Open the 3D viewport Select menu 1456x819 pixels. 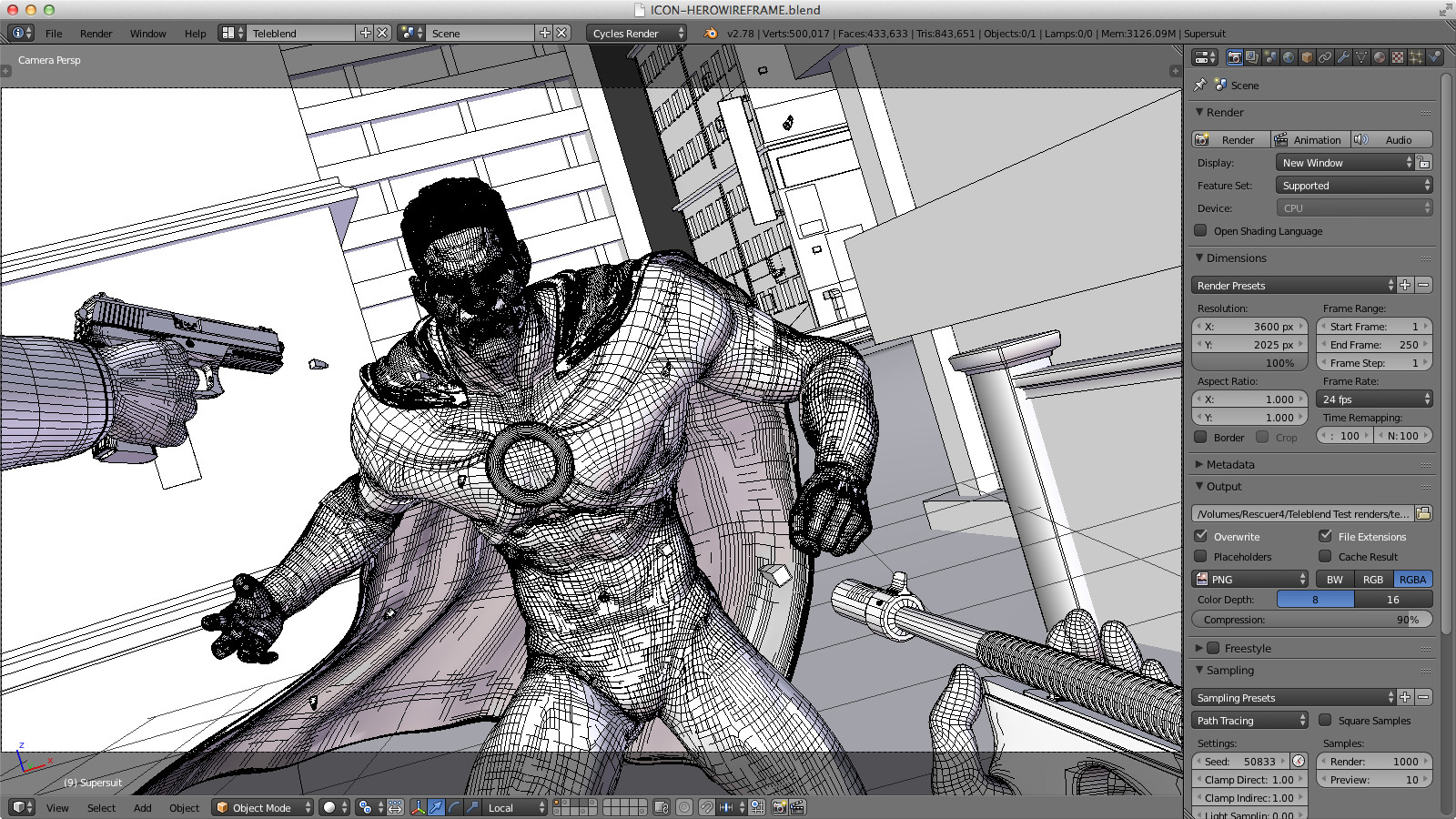(101, 808)
